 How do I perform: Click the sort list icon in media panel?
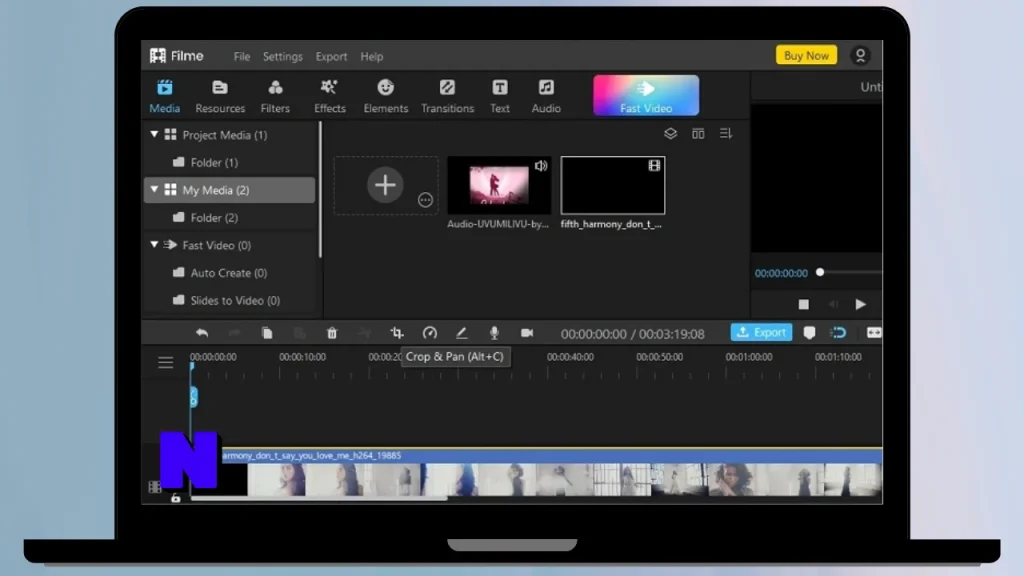point(726,133)
